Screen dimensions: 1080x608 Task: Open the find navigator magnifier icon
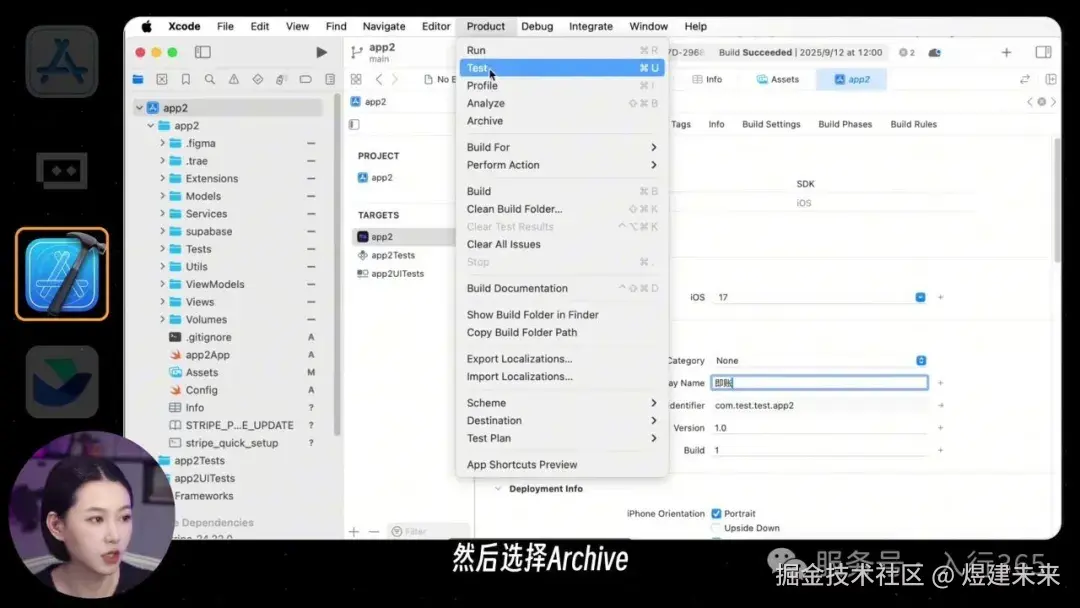[209, 79]
